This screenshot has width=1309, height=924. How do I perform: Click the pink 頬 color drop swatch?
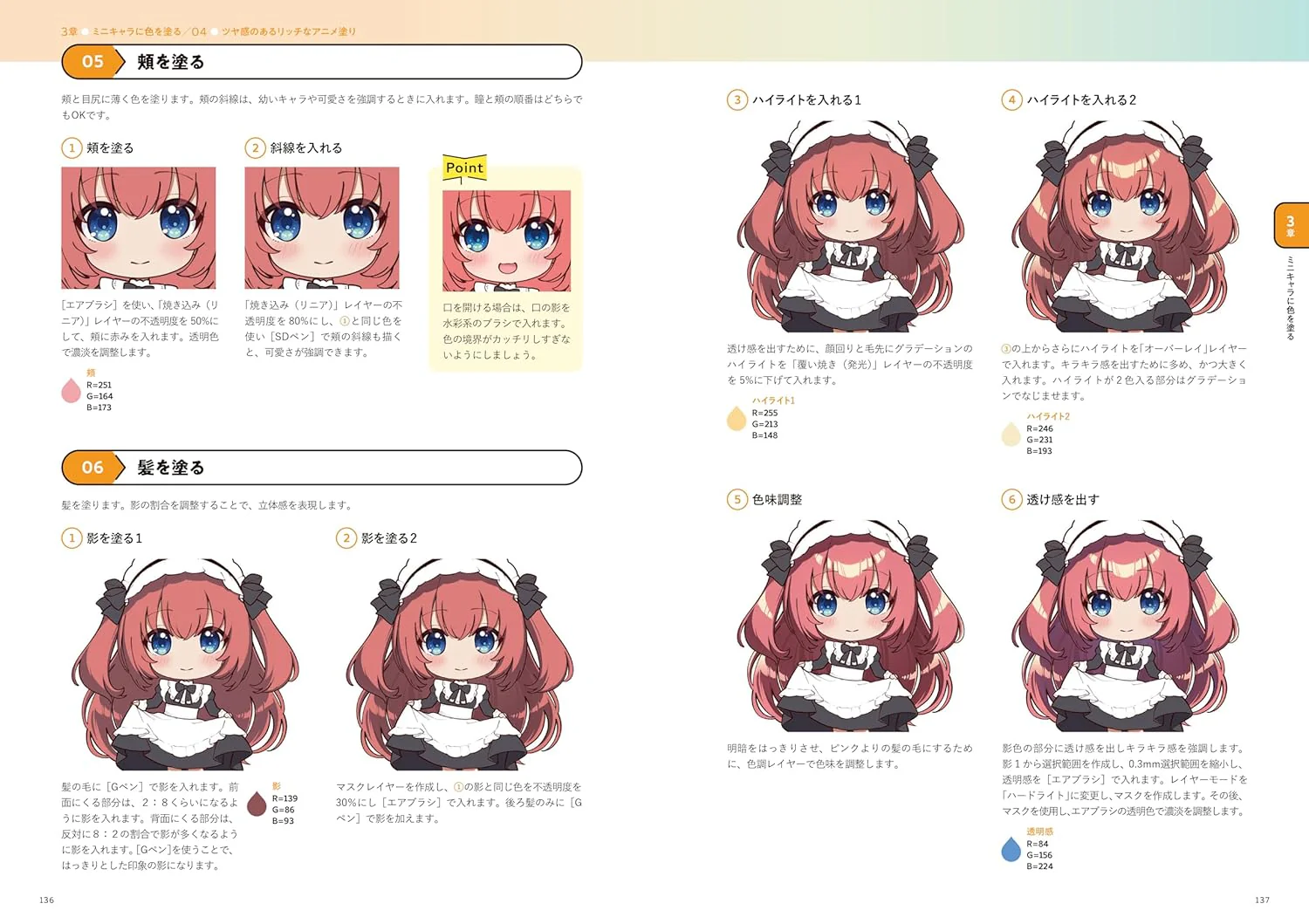pyautogui.click(x=72, y=390)
